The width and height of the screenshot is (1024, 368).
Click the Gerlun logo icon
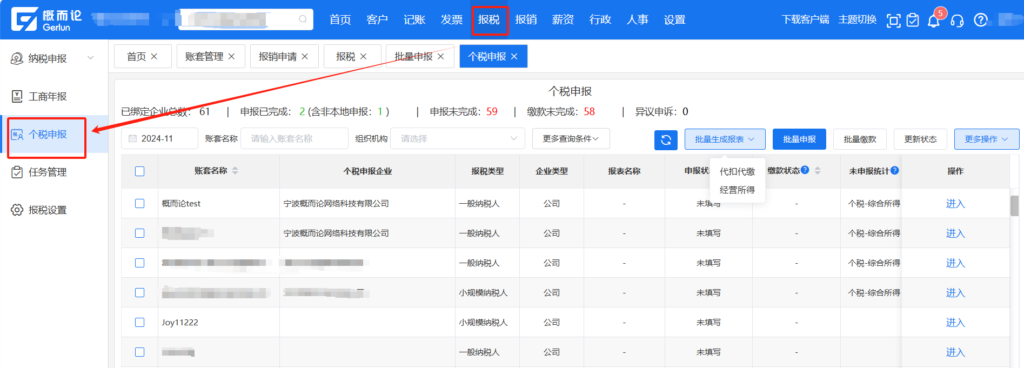coord(24,19)
